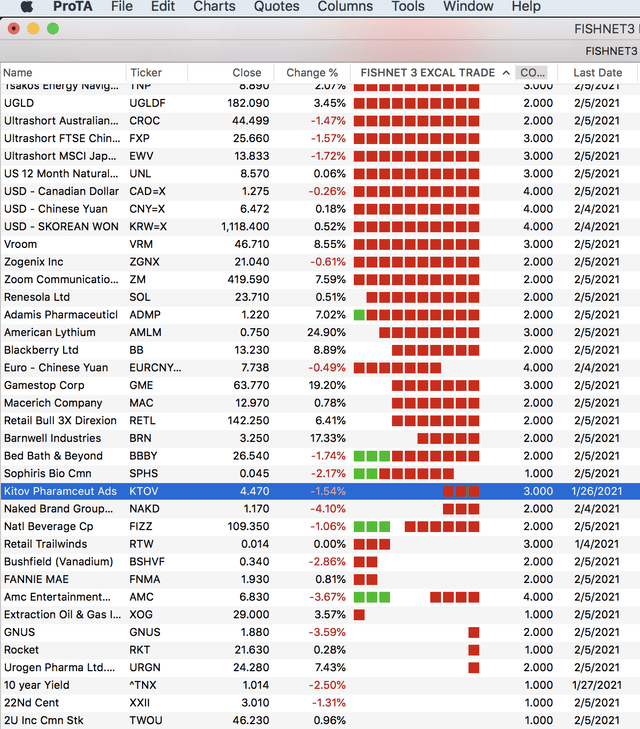Select USD - Canadian Dollar row
This screenshot has height=729, width=640.
pyautogui.click(x=320, y=192)
